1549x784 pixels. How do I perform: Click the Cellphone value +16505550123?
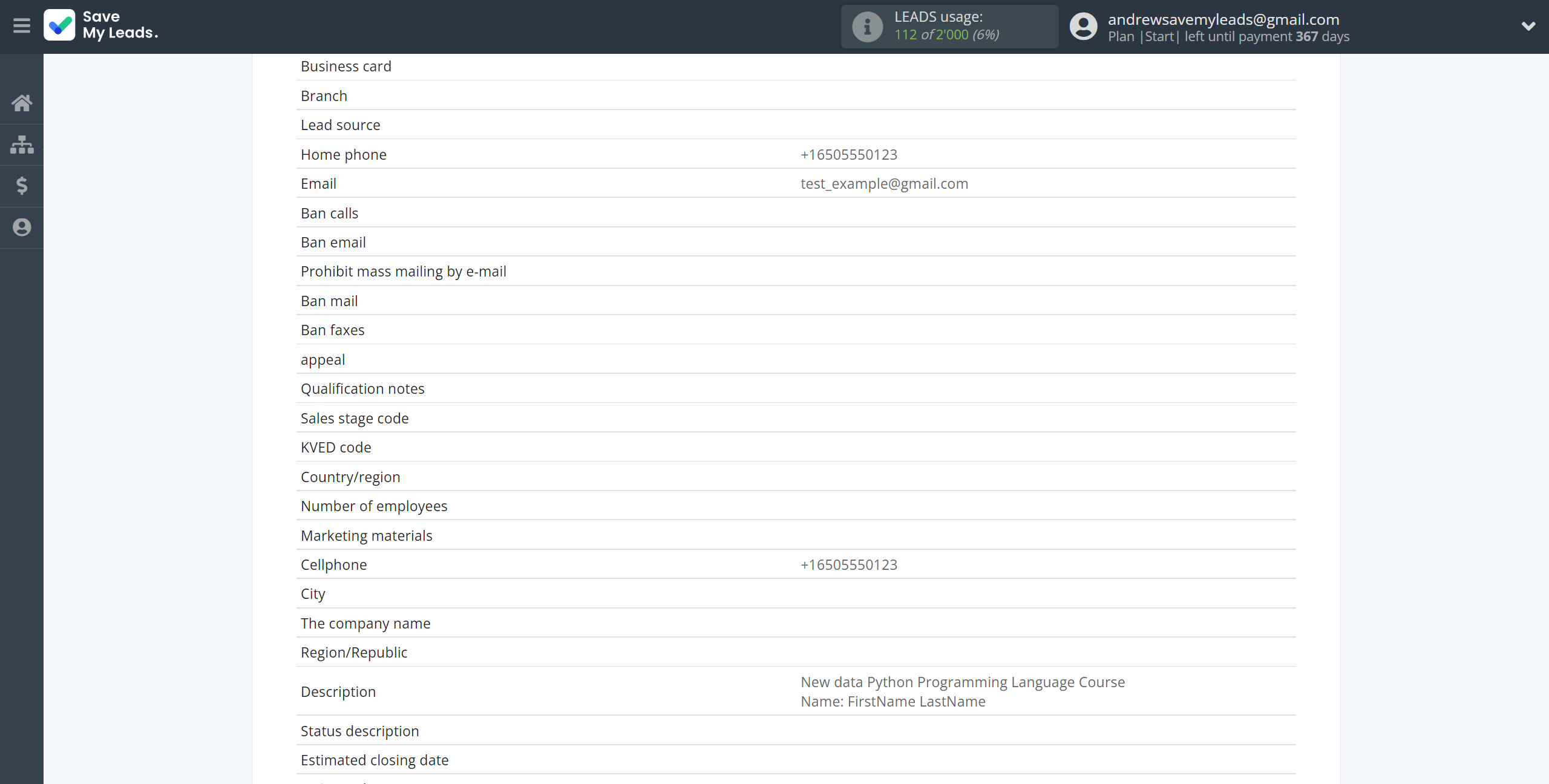[849, 564]
